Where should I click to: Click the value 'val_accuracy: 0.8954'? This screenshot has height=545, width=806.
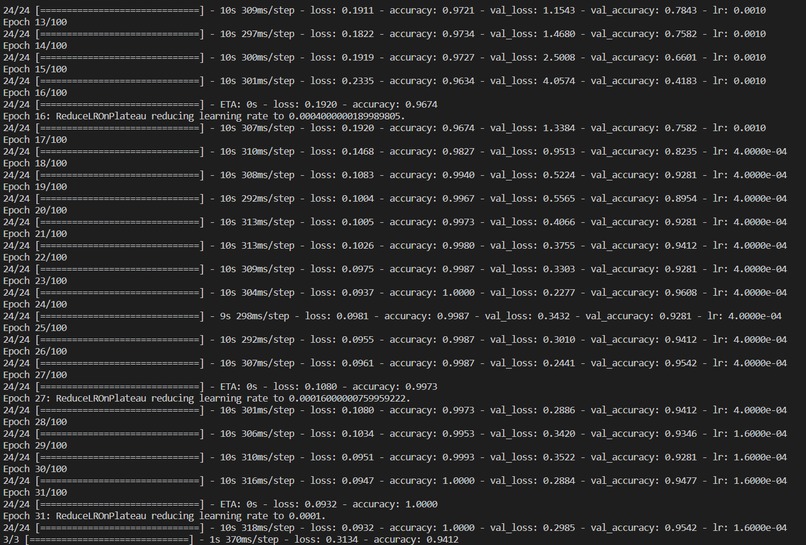tap(644, 199)
